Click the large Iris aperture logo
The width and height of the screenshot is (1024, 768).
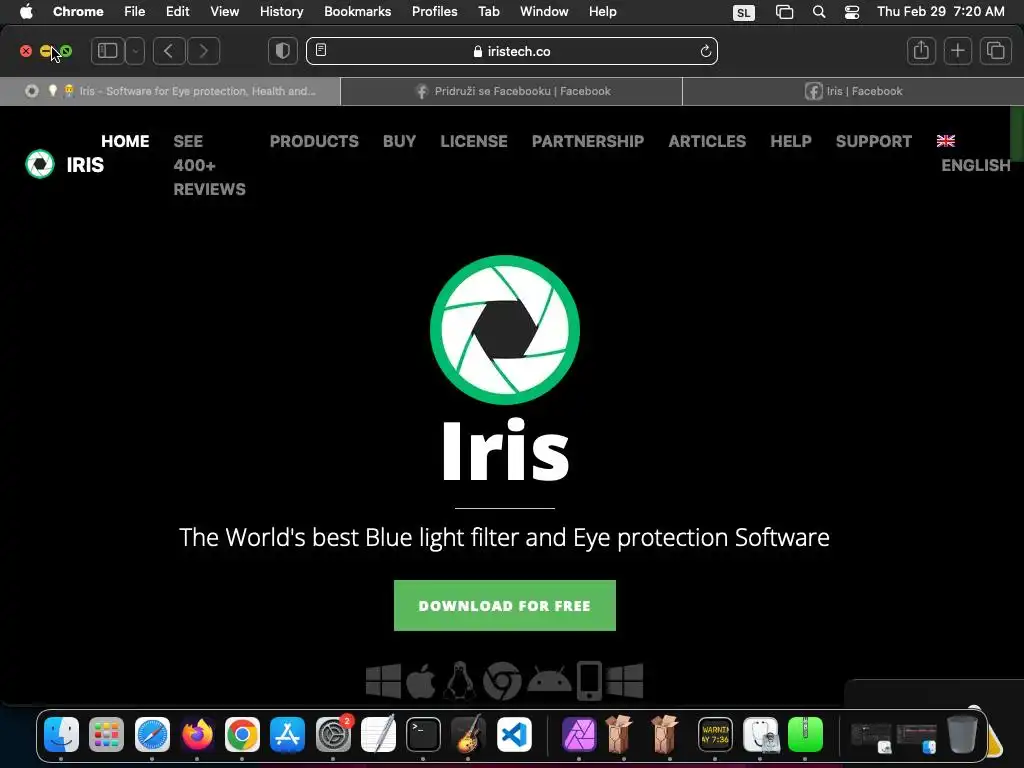coord(505,330)
